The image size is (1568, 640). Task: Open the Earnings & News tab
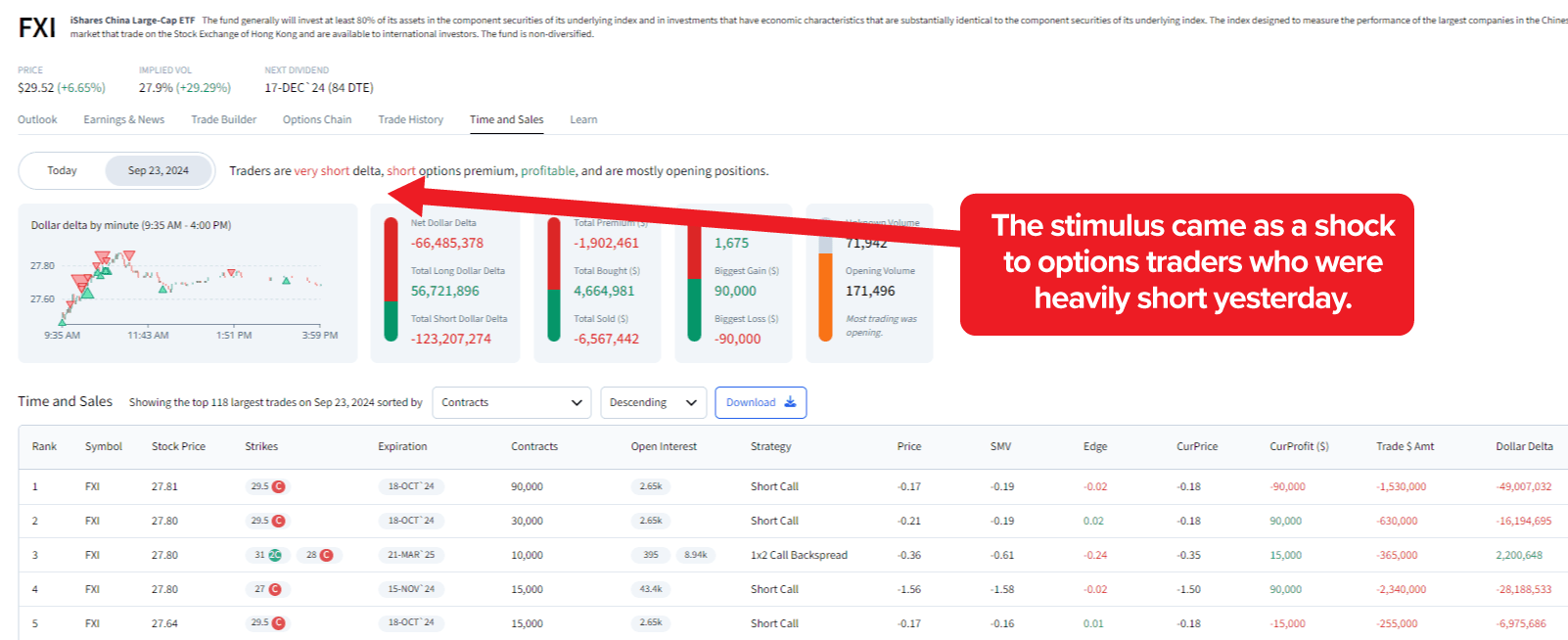point(123,119)
